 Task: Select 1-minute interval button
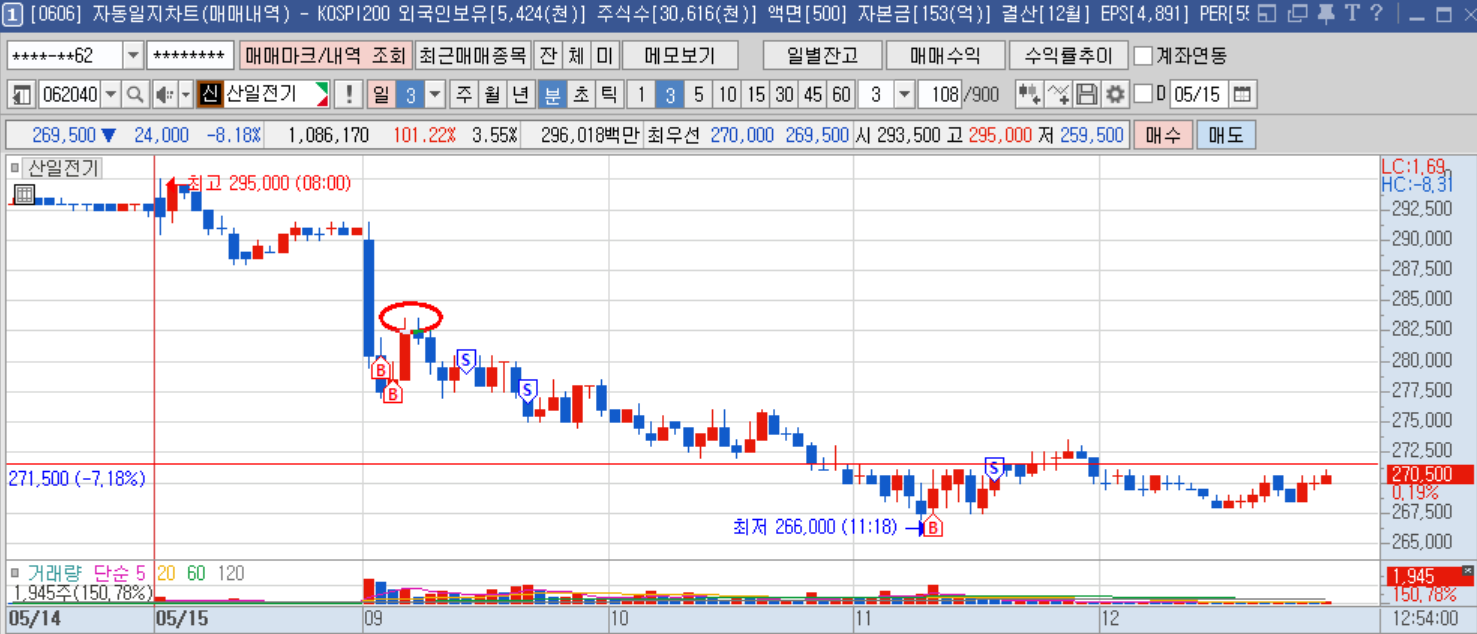(x=641, y=95)
